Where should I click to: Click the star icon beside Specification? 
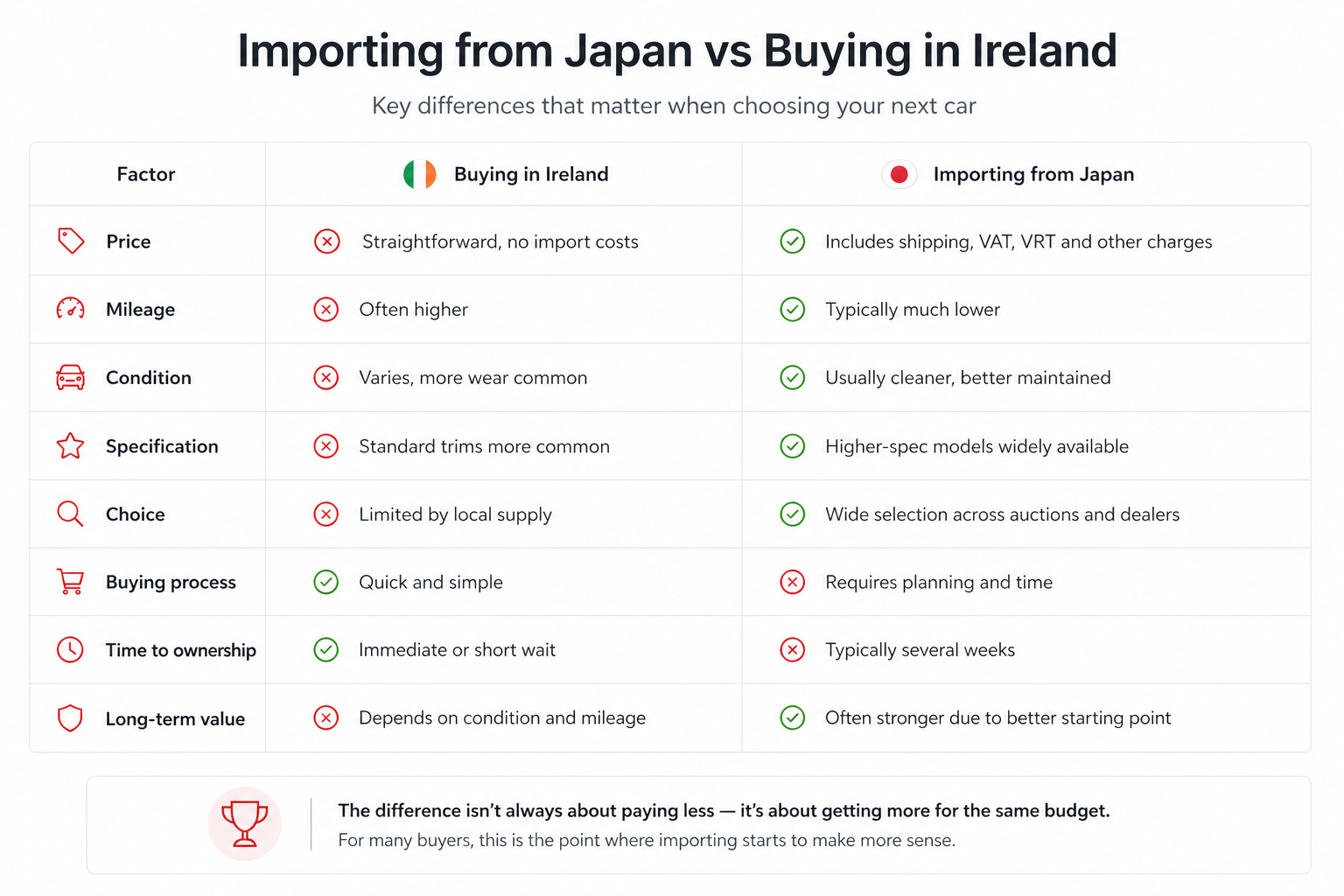71,446
